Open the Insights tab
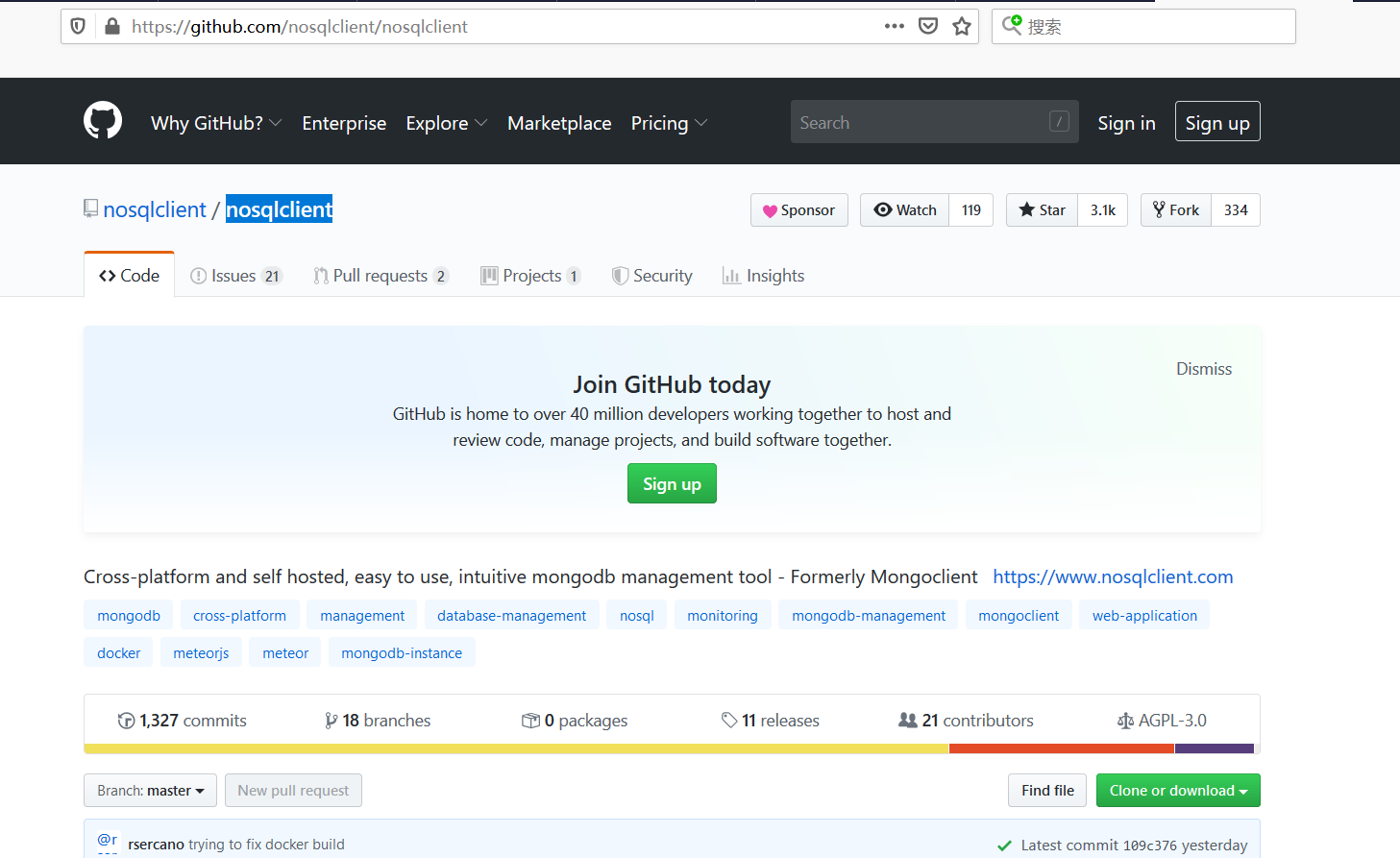This screenshot has height=858, width=1400. [764, 276]
